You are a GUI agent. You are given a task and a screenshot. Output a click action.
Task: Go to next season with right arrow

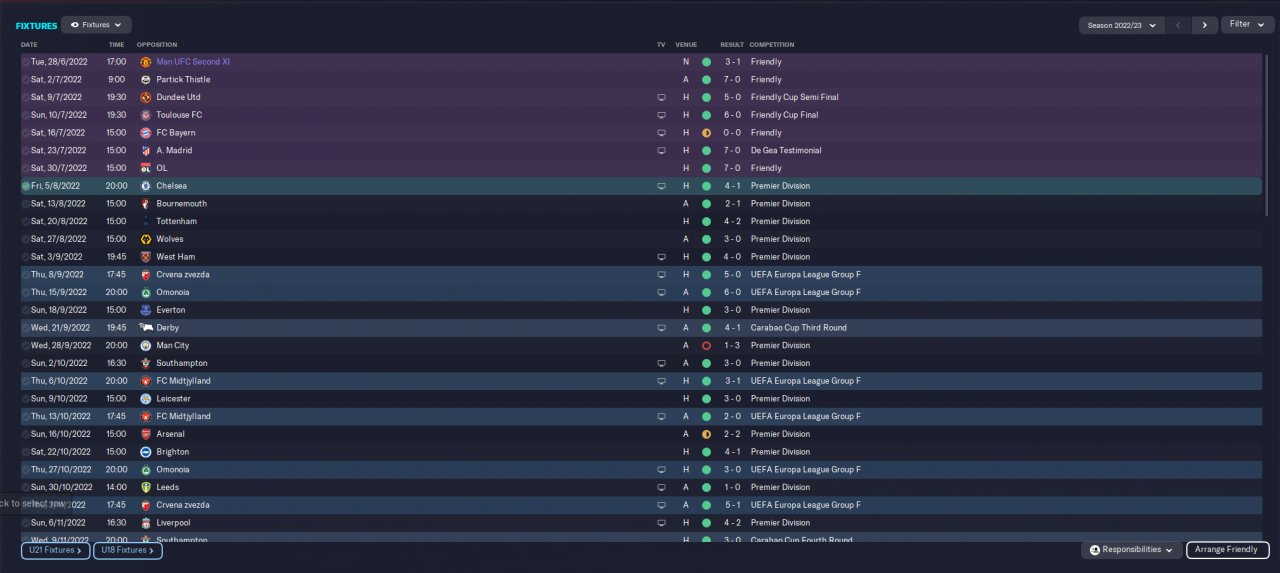1204,25
